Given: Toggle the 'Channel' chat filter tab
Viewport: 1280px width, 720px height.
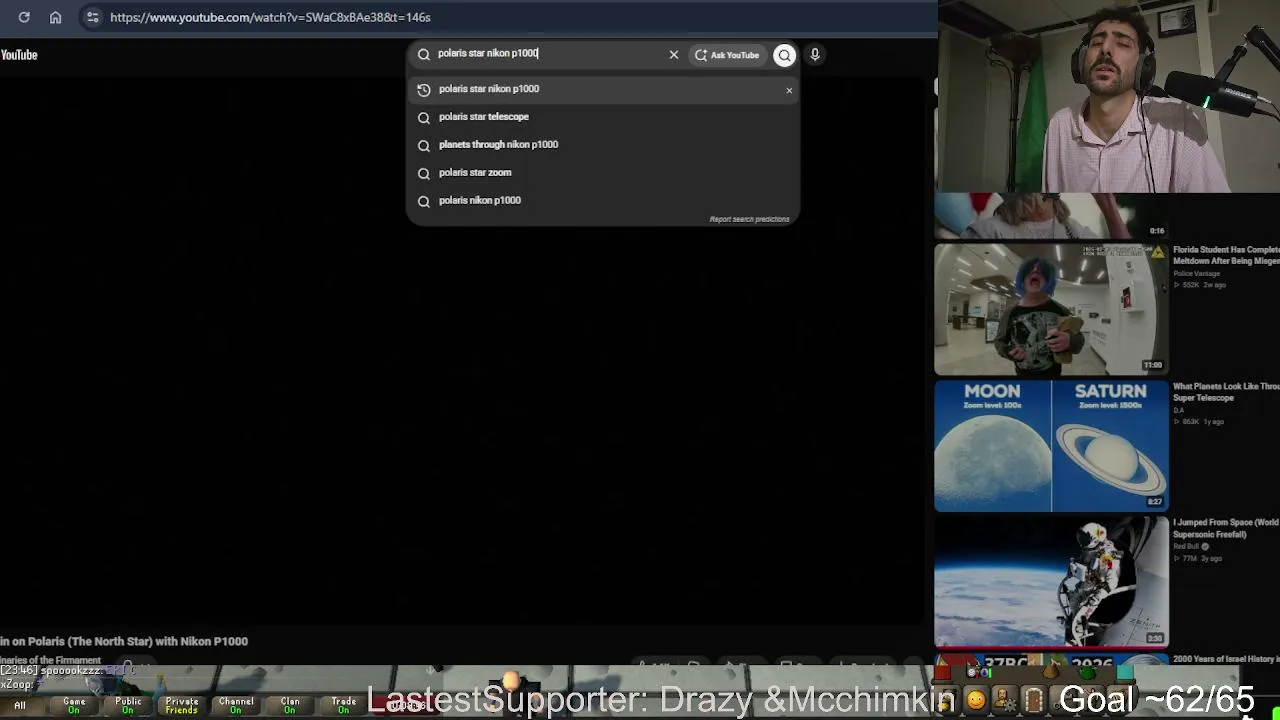Looking at the screenshot, I should [236, 705].
